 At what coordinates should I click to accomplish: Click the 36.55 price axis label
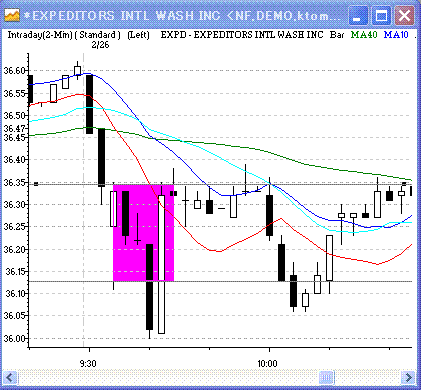tap(14, 93)
